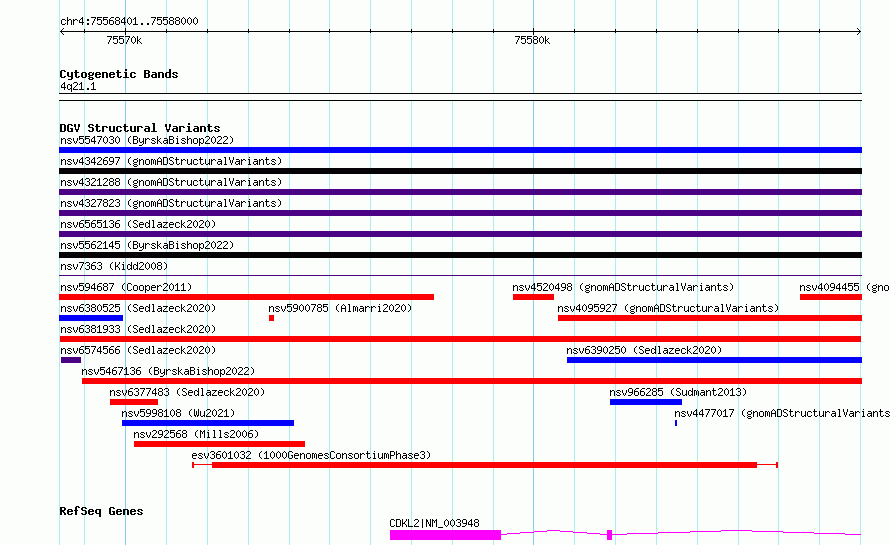Click red esv3601032 variant bar
Image resolution: width=890 pixels, height=545 pixels.
[x=485, y=465]
